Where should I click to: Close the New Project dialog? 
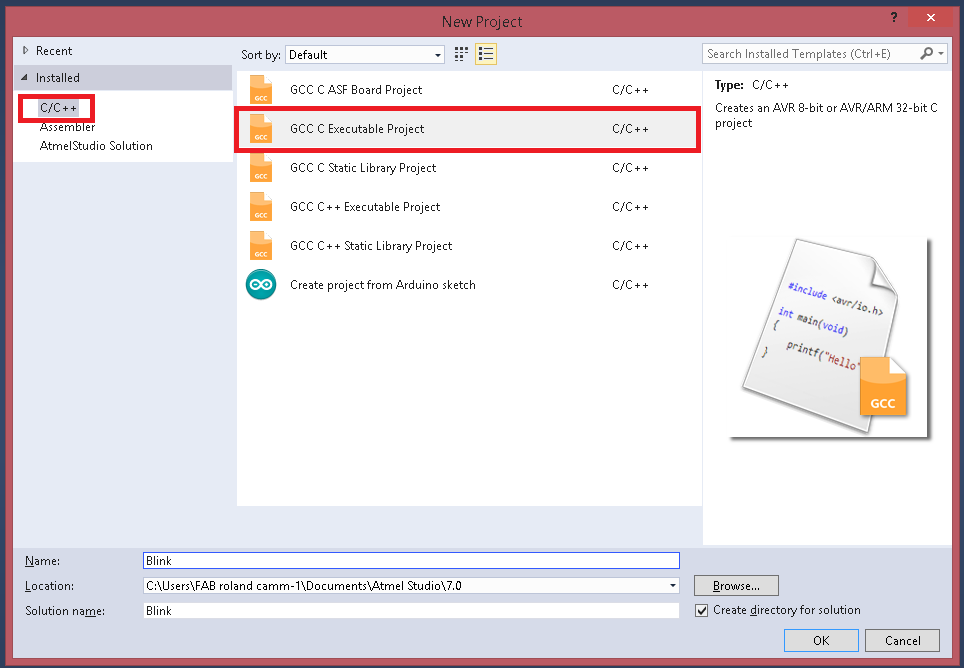tap(930, 17)
